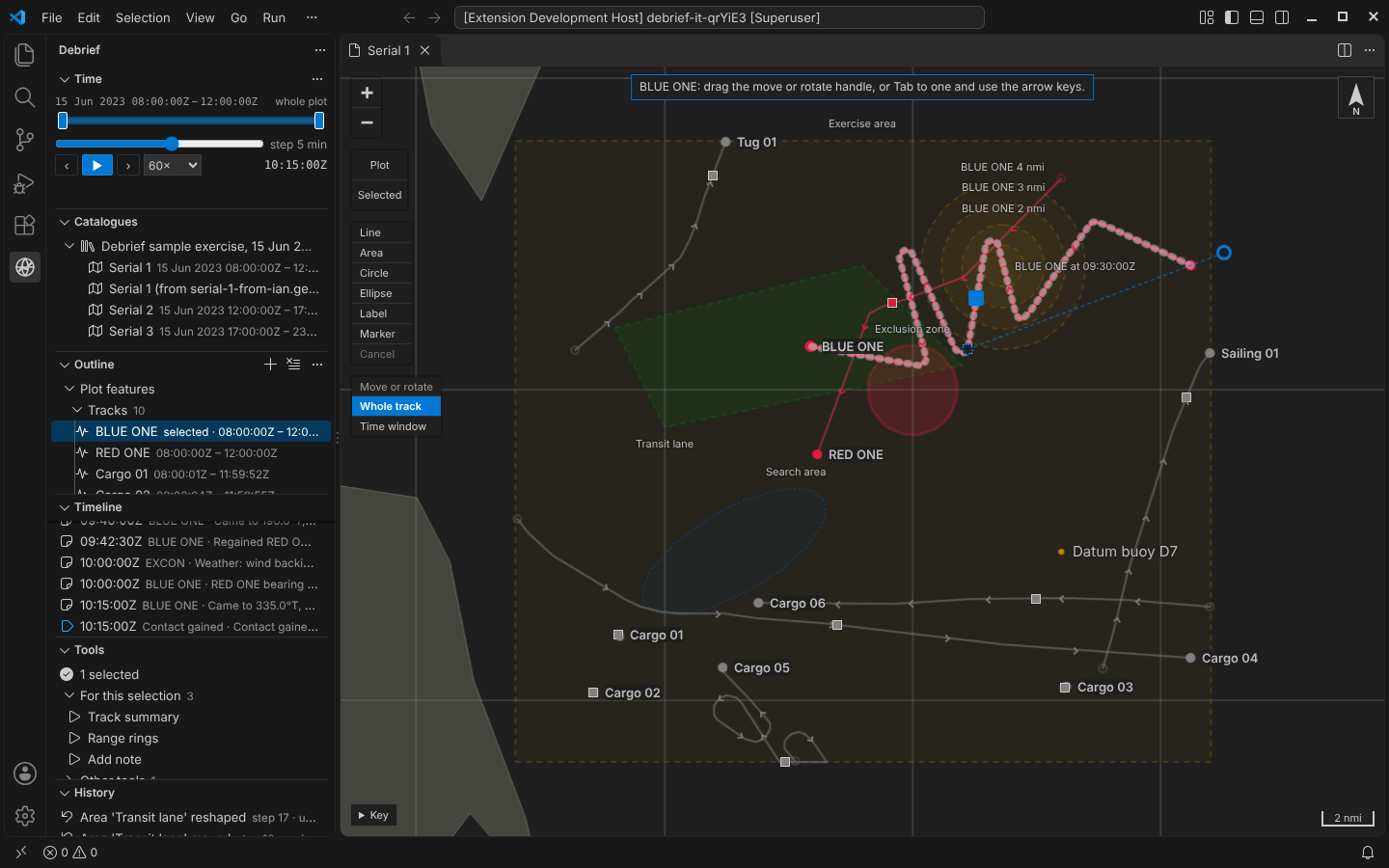Choose the Marker drawing tool

click(382, 335)
